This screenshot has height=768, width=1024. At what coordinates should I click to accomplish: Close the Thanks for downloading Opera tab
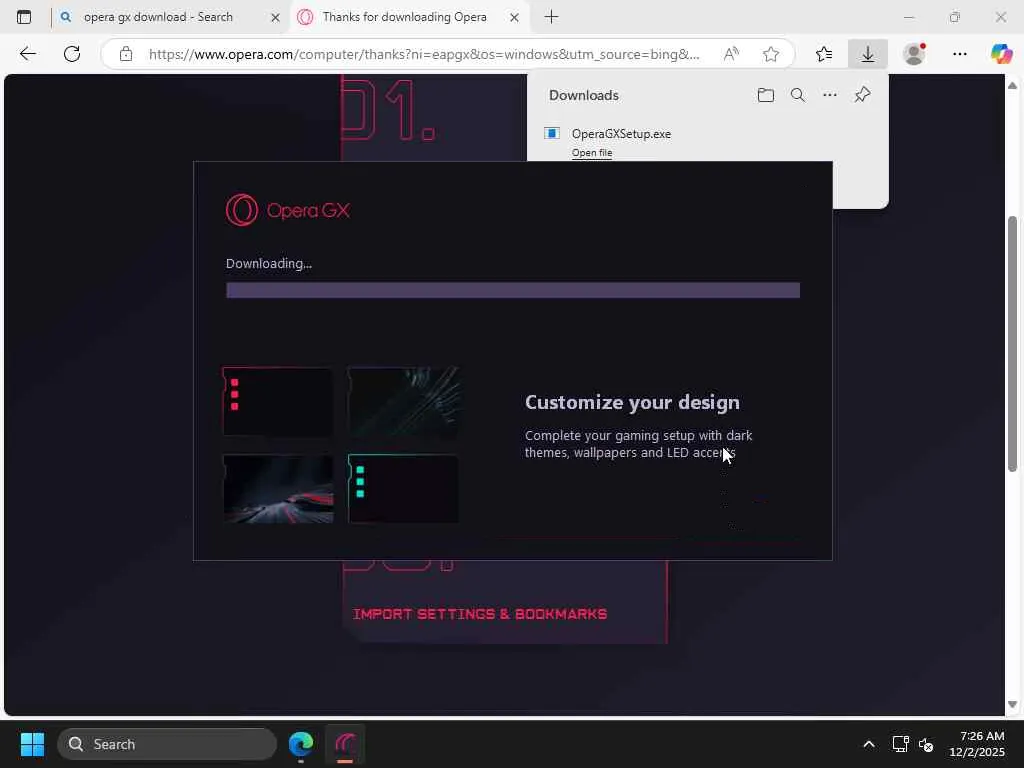(x=515, y=18)
